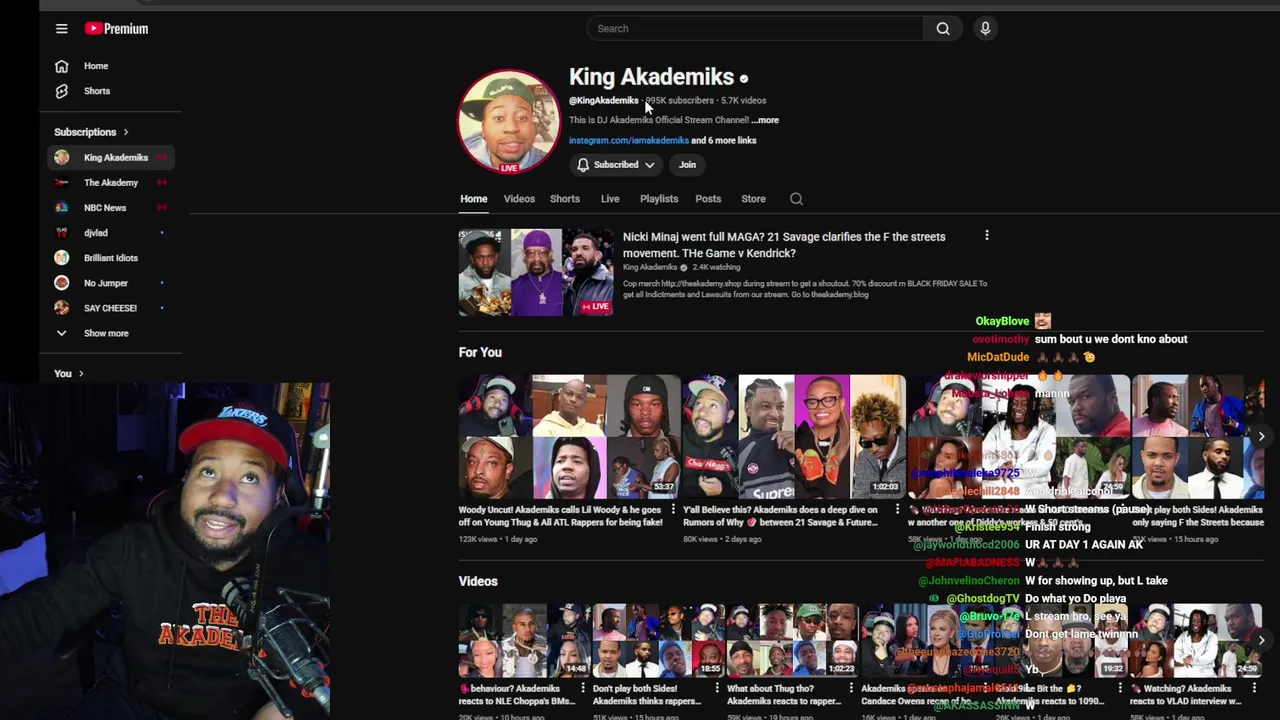Screen dimensions: 1280x720
Task: Open live stream title Nicki Minaj MAGA
Action: click(784, 245)
